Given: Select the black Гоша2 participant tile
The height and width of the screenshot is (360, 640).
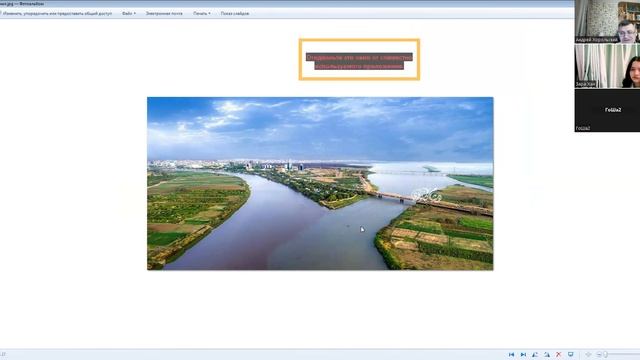Looking at the screenshot, I should point(607,110).
